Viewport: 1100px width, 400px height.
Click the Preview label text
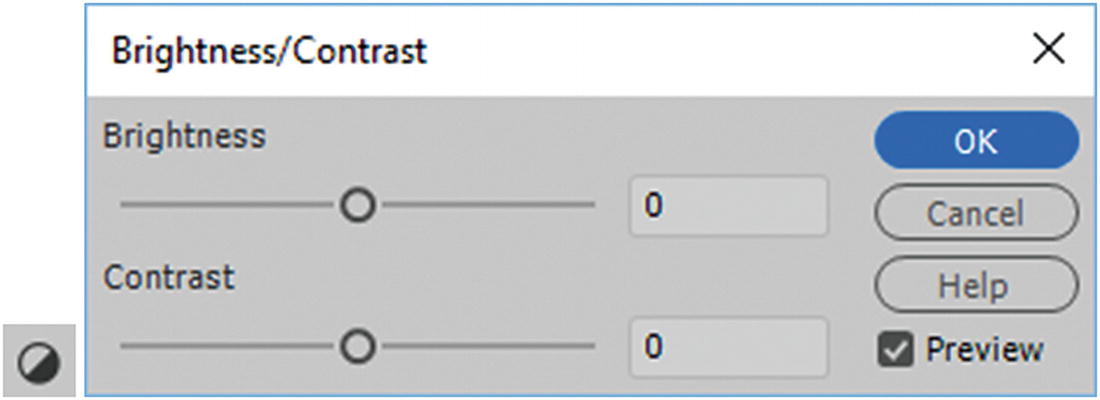(984, 350)
